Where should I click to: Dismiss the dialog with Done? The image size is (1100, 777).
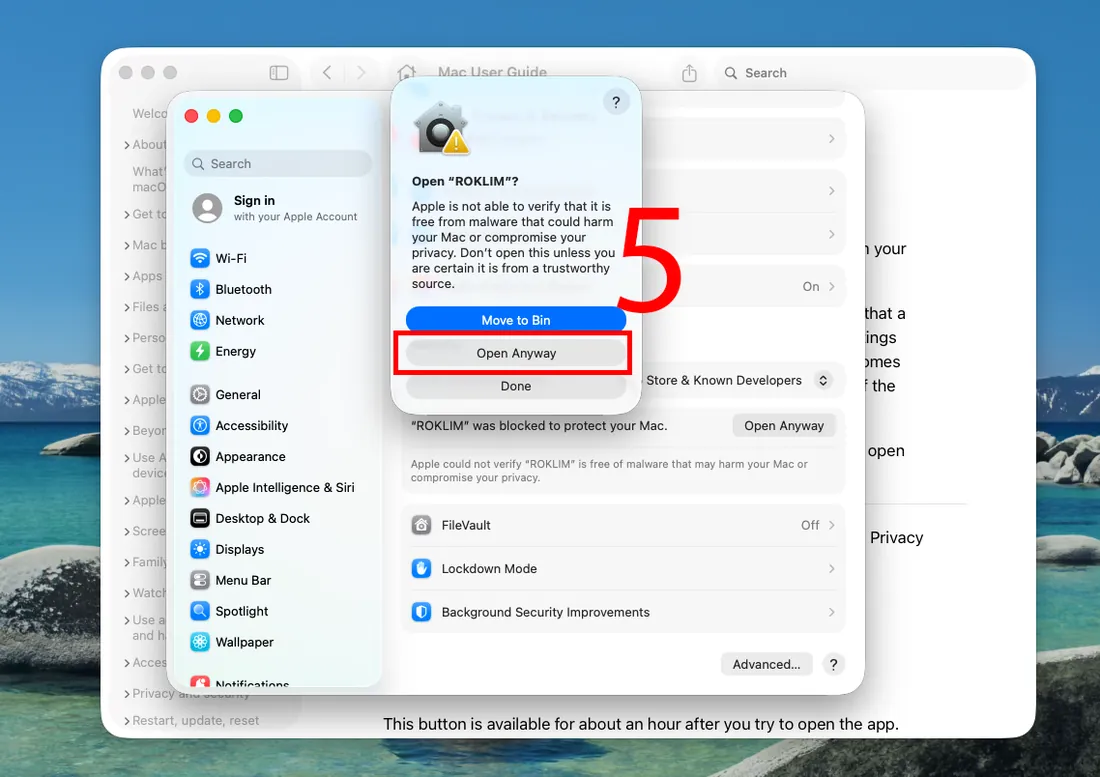(x=516, y=386)
